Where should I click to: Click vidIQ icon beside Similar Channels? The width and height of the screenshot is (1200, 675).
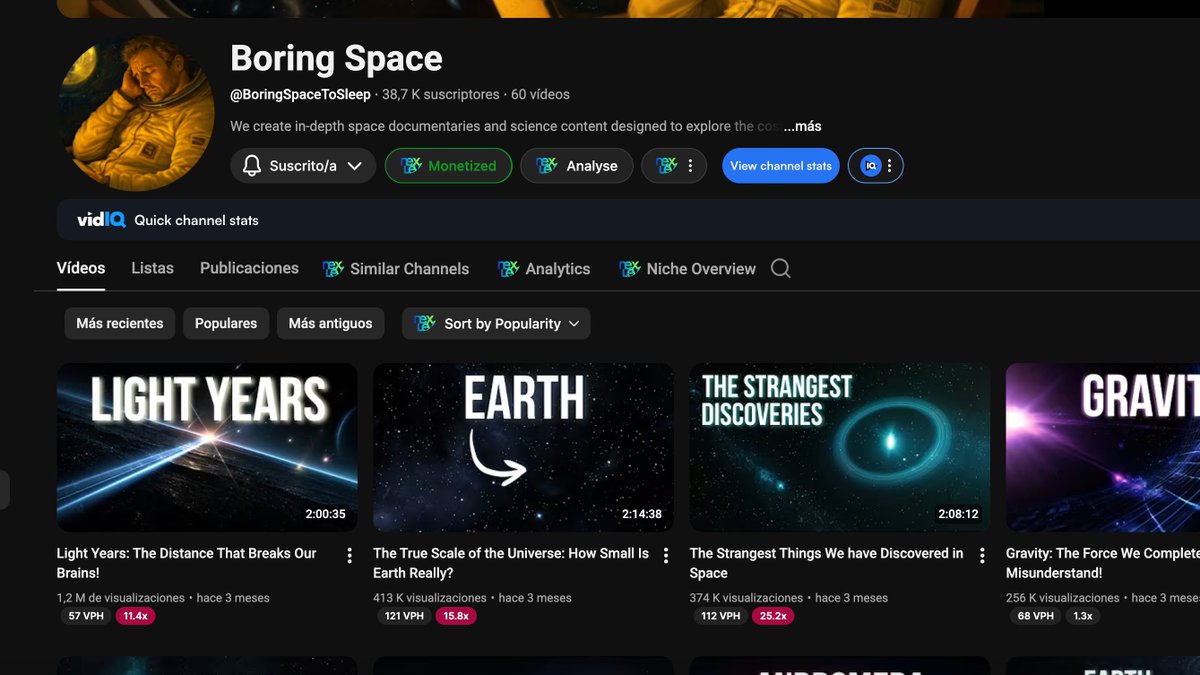333,268
